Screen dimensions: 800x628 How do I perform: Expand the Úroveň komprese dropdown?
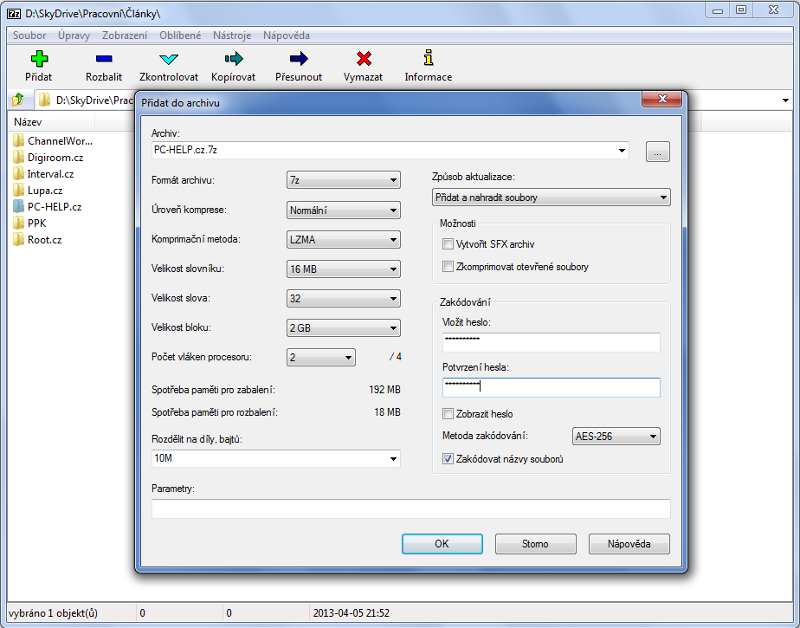coord(343,211)
